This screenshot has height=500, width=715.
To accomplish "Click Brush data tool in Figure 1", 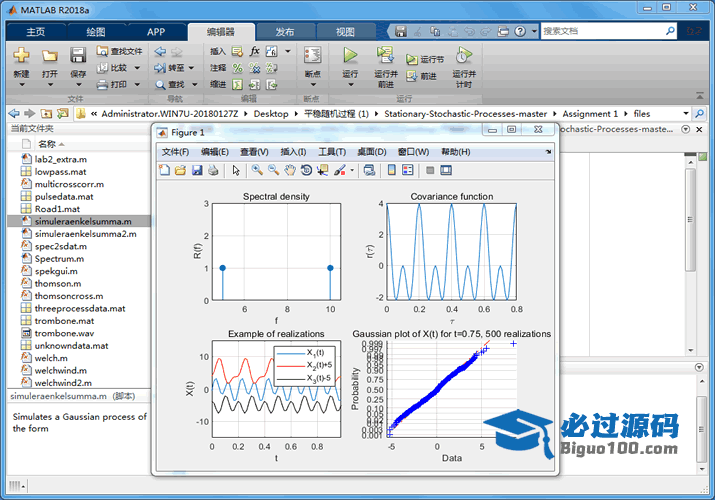I will click(340, 170).
